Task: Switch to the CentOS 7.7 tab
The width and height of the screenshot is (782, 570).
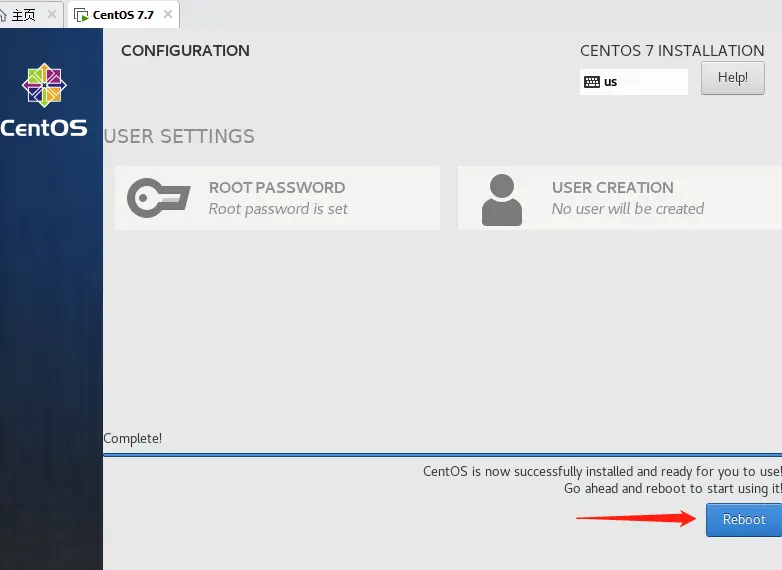Action: pyautogui.click(x=123, y=15)
